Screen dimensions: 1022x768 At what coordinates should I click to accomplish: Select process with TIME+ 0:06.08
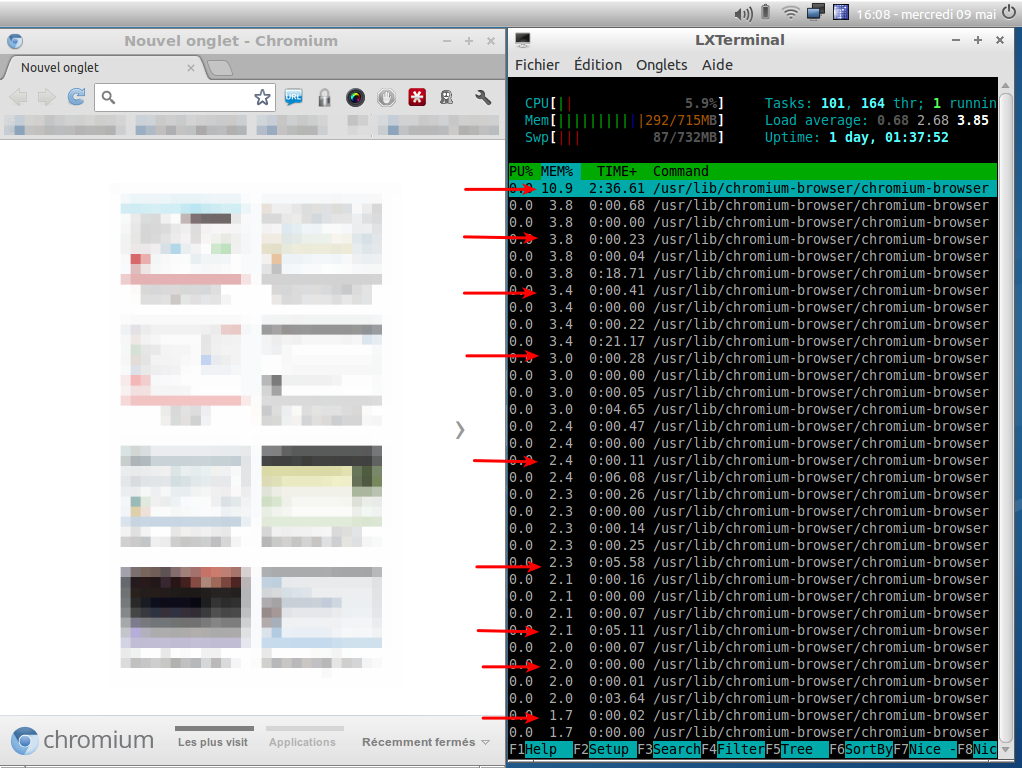pos(753,477)
